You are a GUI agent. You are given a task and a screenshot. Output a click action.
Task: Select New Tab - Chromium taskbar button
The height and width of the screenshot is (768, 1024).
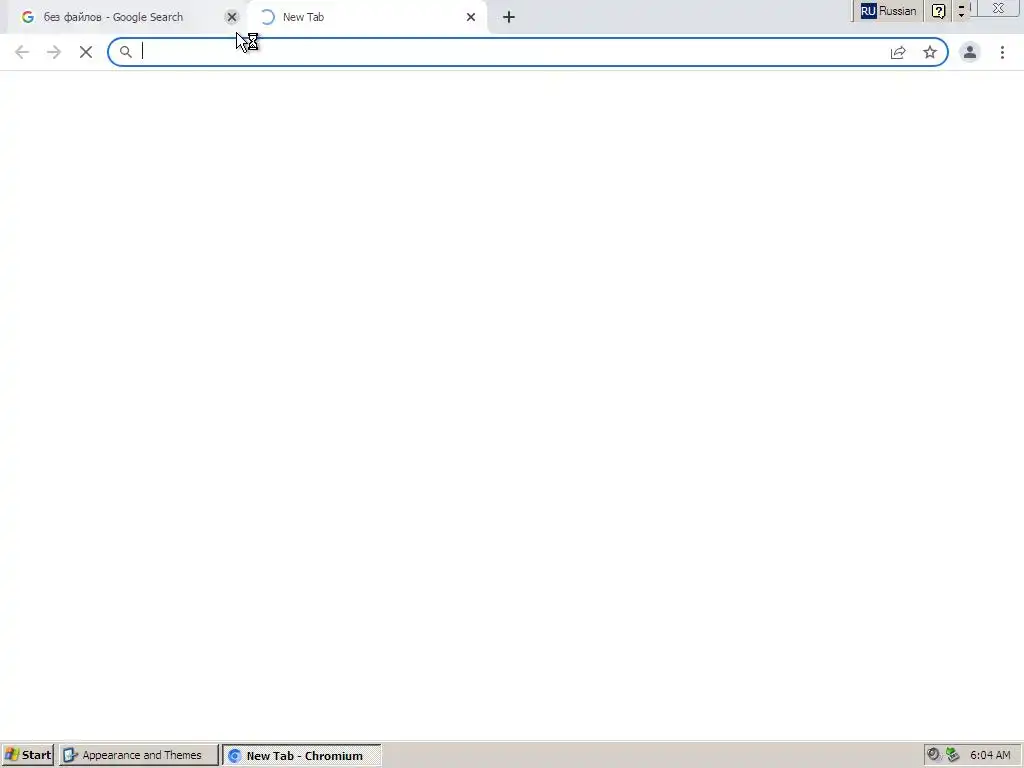pyautogui.click(x=302, y=755)
